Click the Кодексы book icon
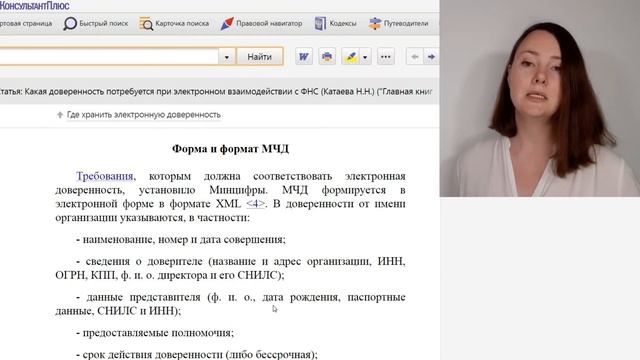The width and height of the screenshot is (640, 360). 320,24
